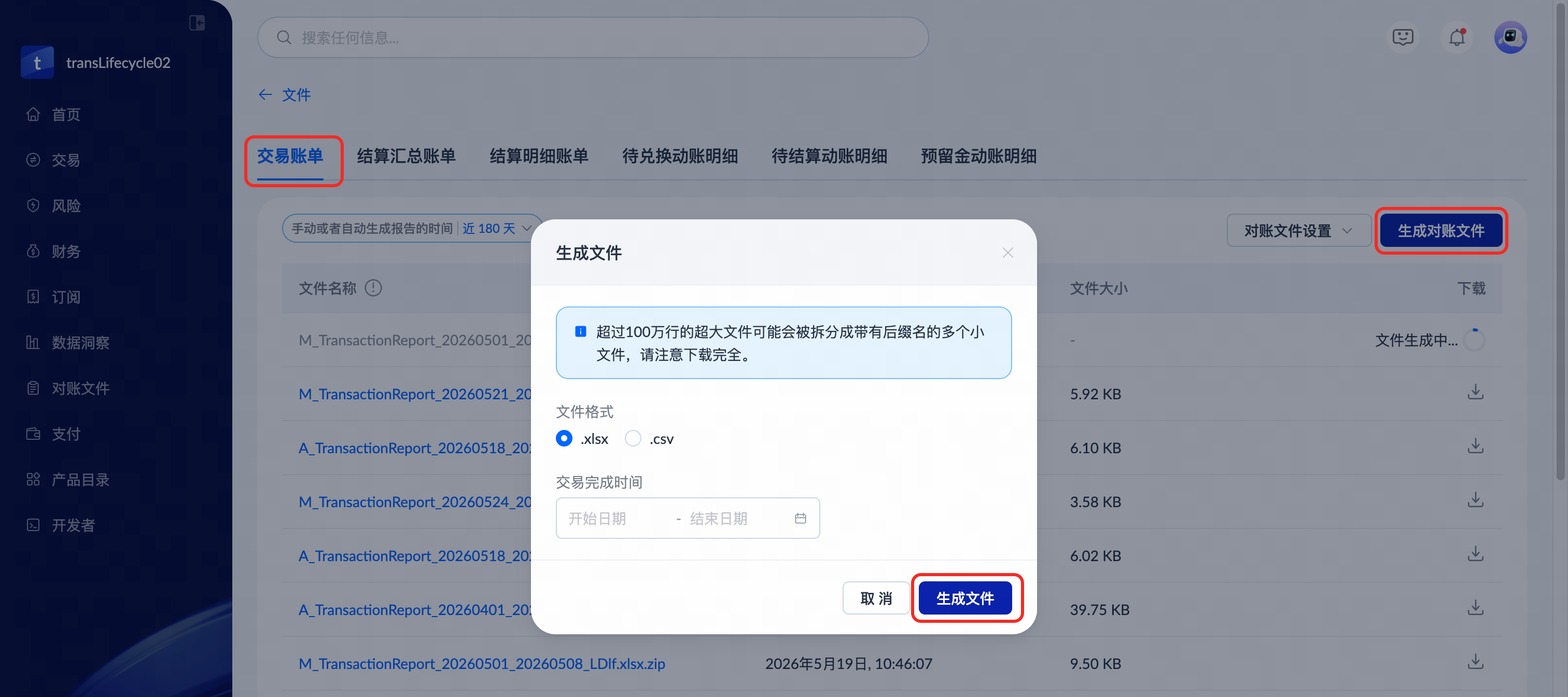Open the feedback smiley icon
1568x697 pixels.
tap(1403, 37)
